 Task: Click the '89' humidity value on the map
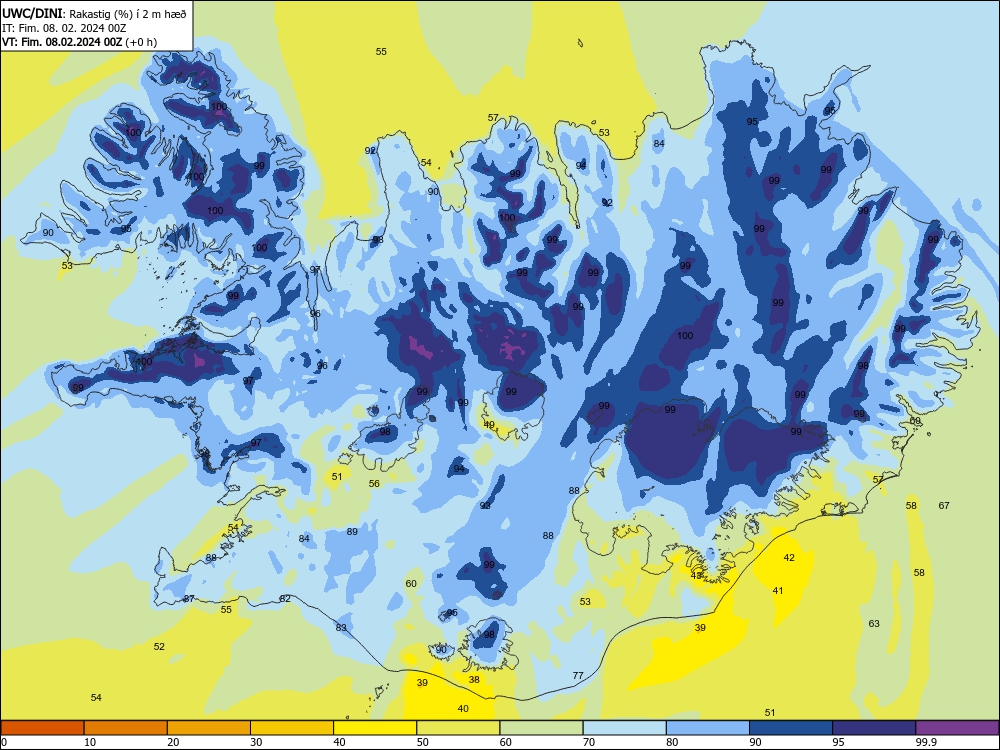click(352, 532)
